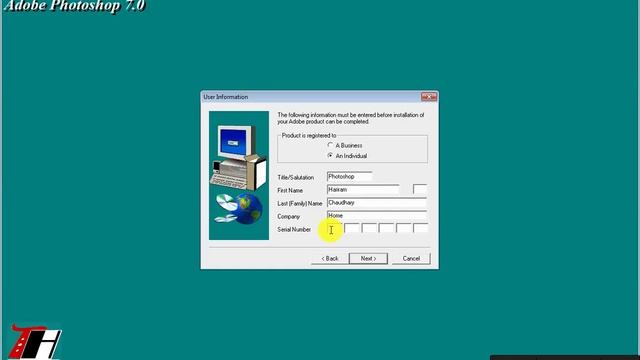Click the first Serial Number box

tap(334, 229)
